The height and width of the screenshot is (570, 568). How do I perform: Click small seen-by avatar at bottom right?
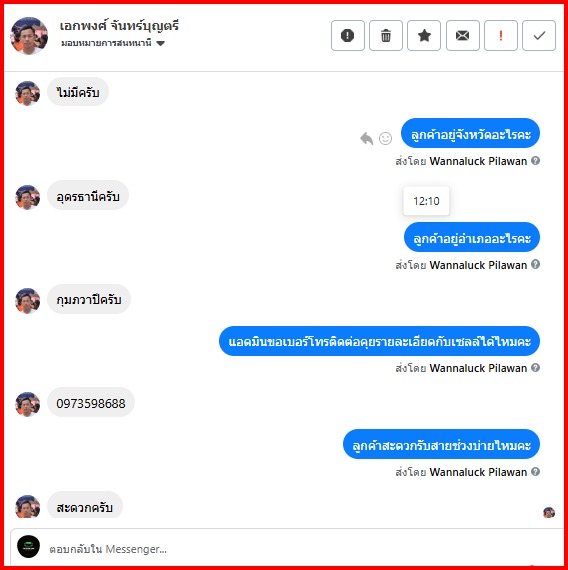(x=549, y=513)
